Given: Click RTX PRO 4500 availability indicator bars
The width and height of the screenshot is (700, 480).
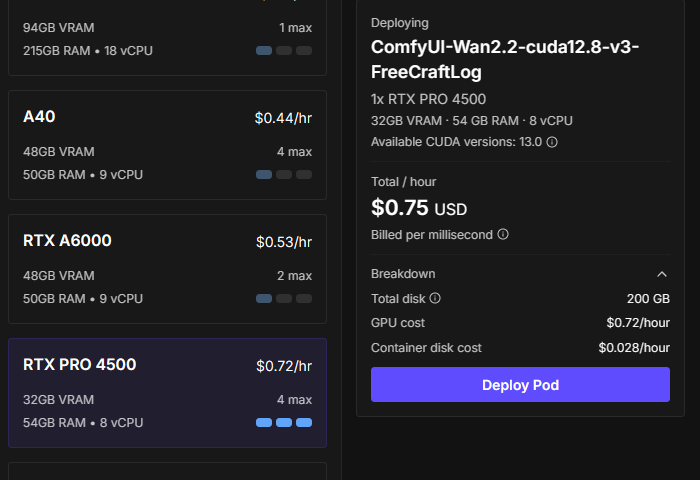Looking at the screenshot, I should coord(284,422).
